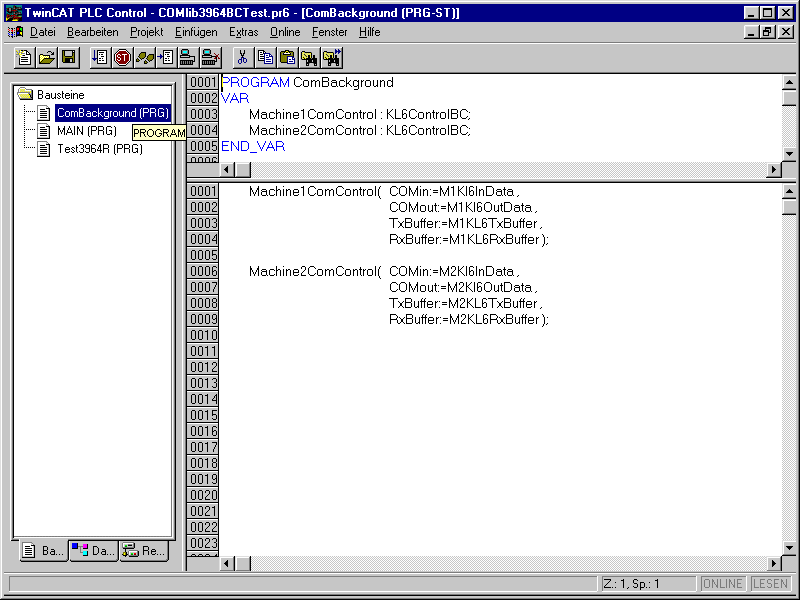Click the code pane's up scroll arrow

tap(789, 192)
